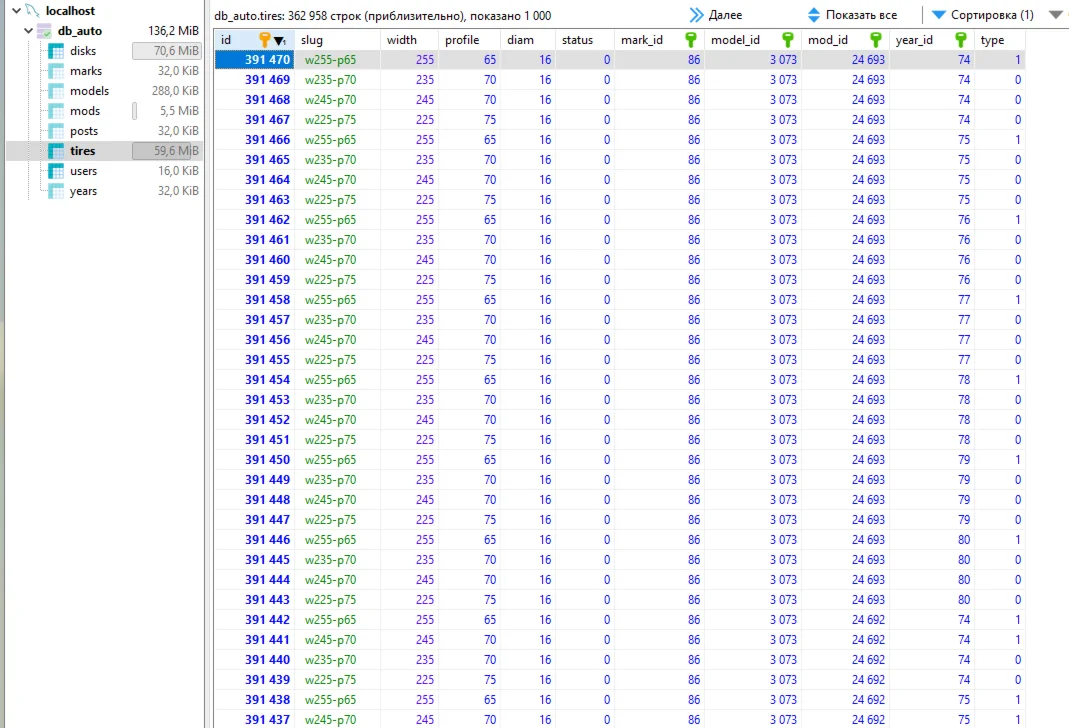This screenshot has height=728, width=1069.
Task: Click the mods table icon
Action: coord(56,111)
